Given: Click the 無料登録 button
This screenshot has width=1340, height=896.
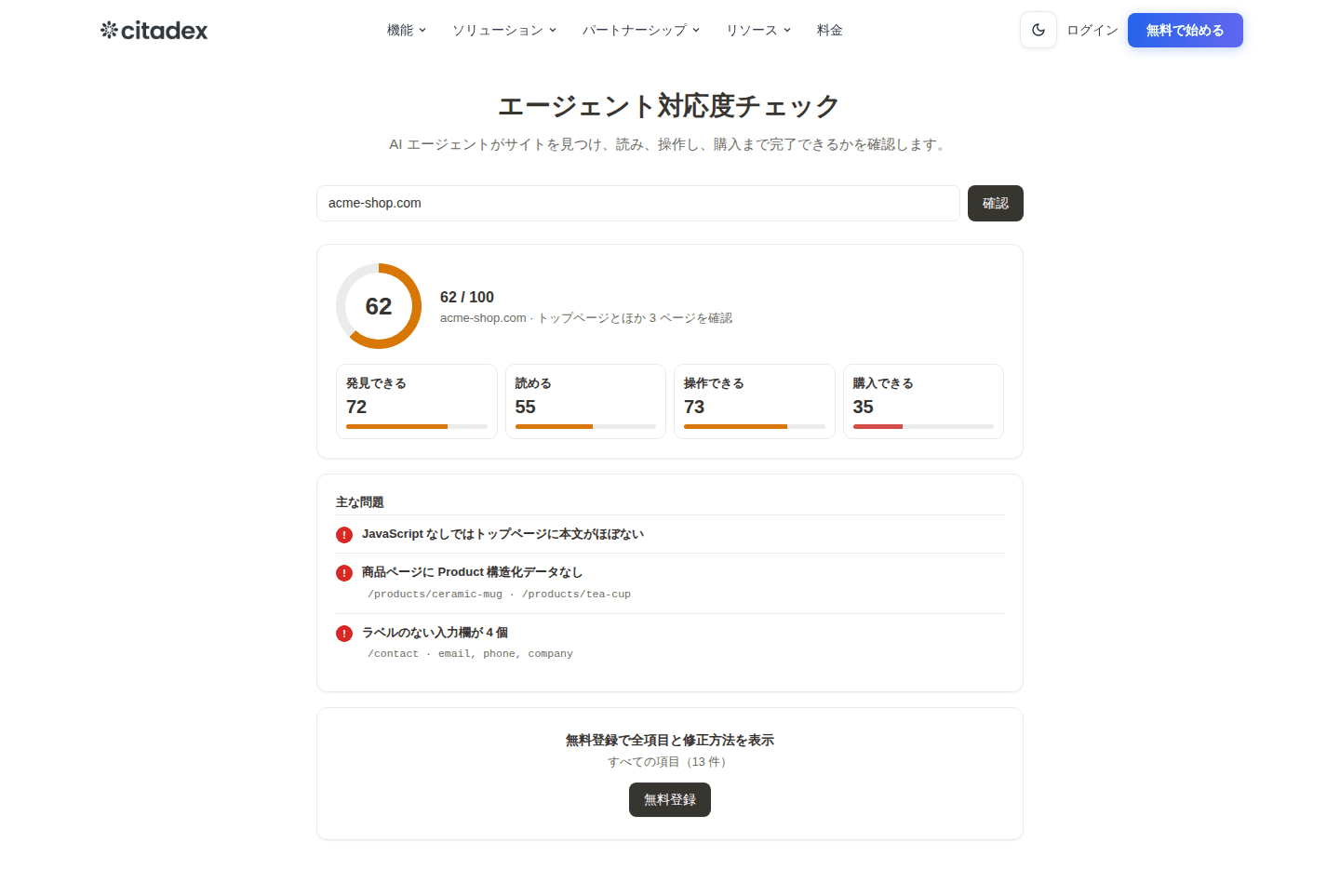Looking at the screenshot, I should point(670,799).
